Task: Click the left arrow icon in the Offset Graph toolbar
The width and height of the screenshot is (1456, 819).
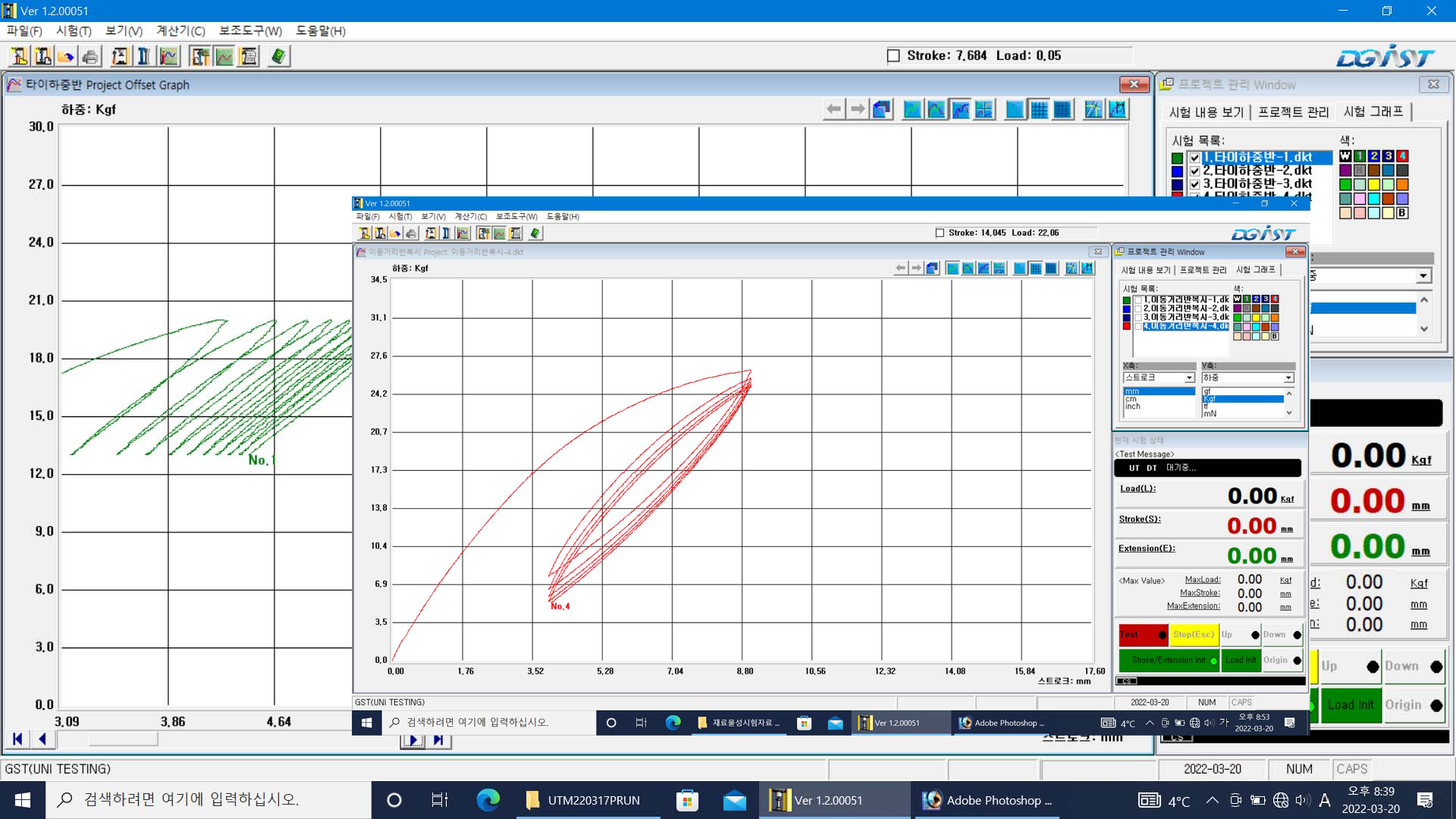Action: pos(833,109)
